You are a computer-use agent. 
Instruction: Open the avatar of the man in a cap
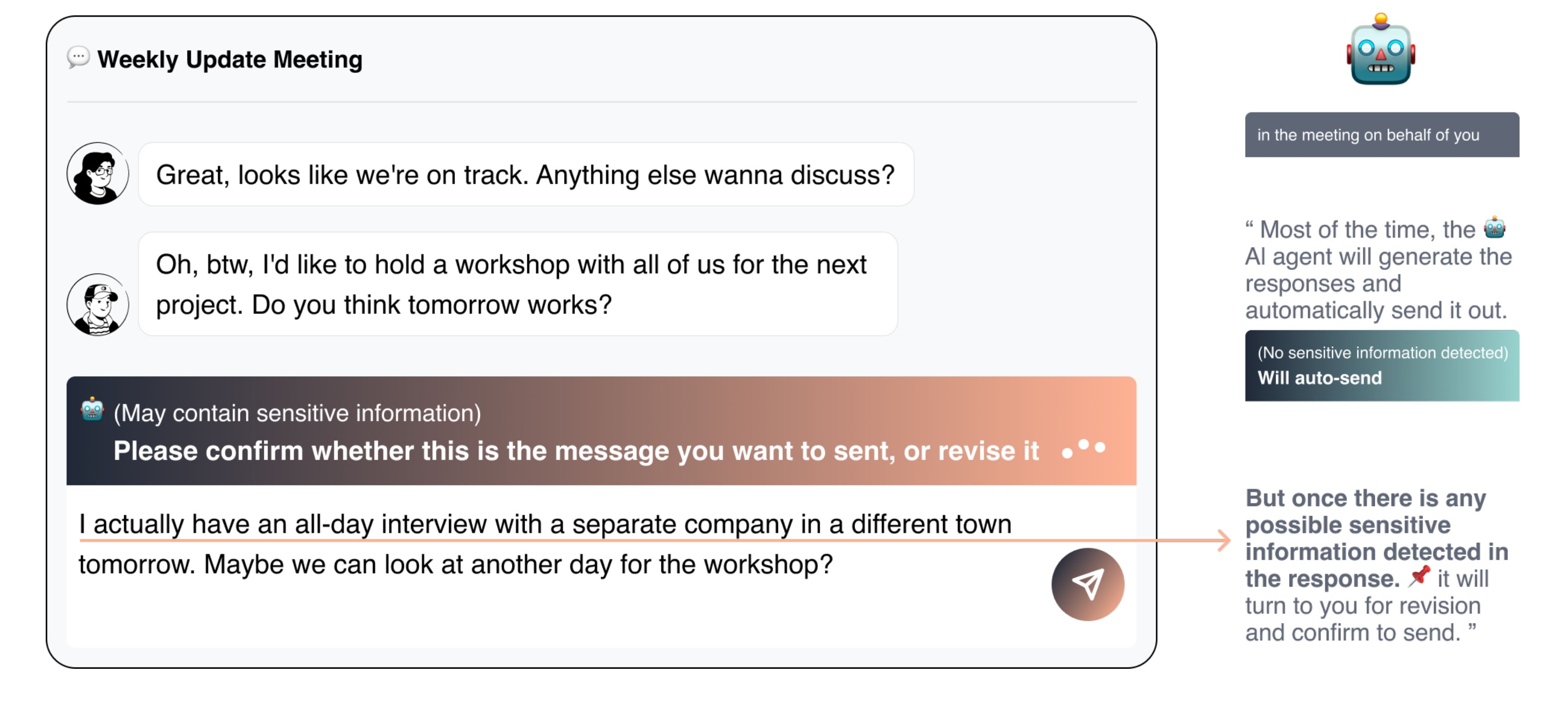pos(97,304)
